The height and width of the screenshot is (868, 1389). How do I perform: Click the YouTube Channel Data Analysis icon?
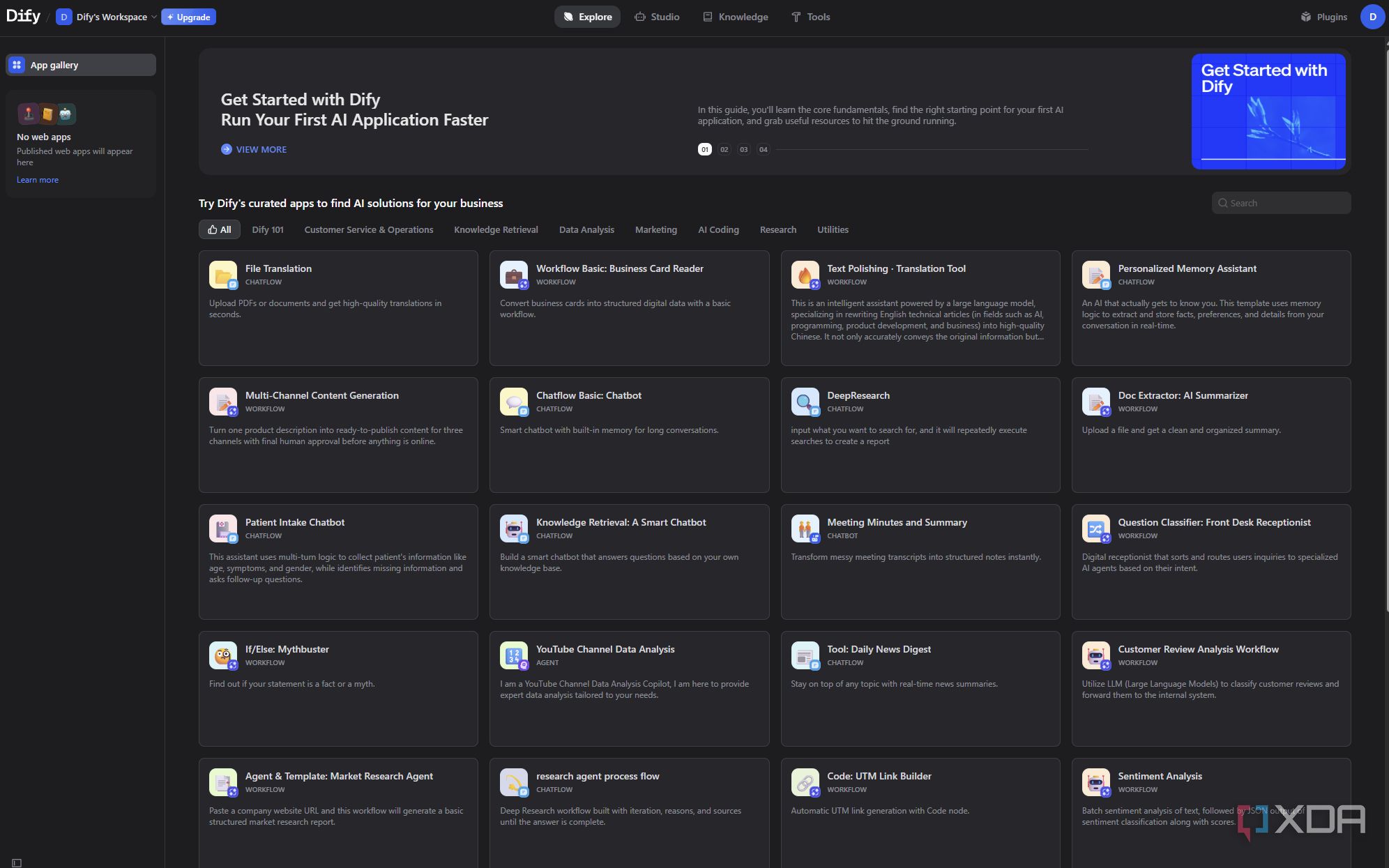(x=514, y=655)
